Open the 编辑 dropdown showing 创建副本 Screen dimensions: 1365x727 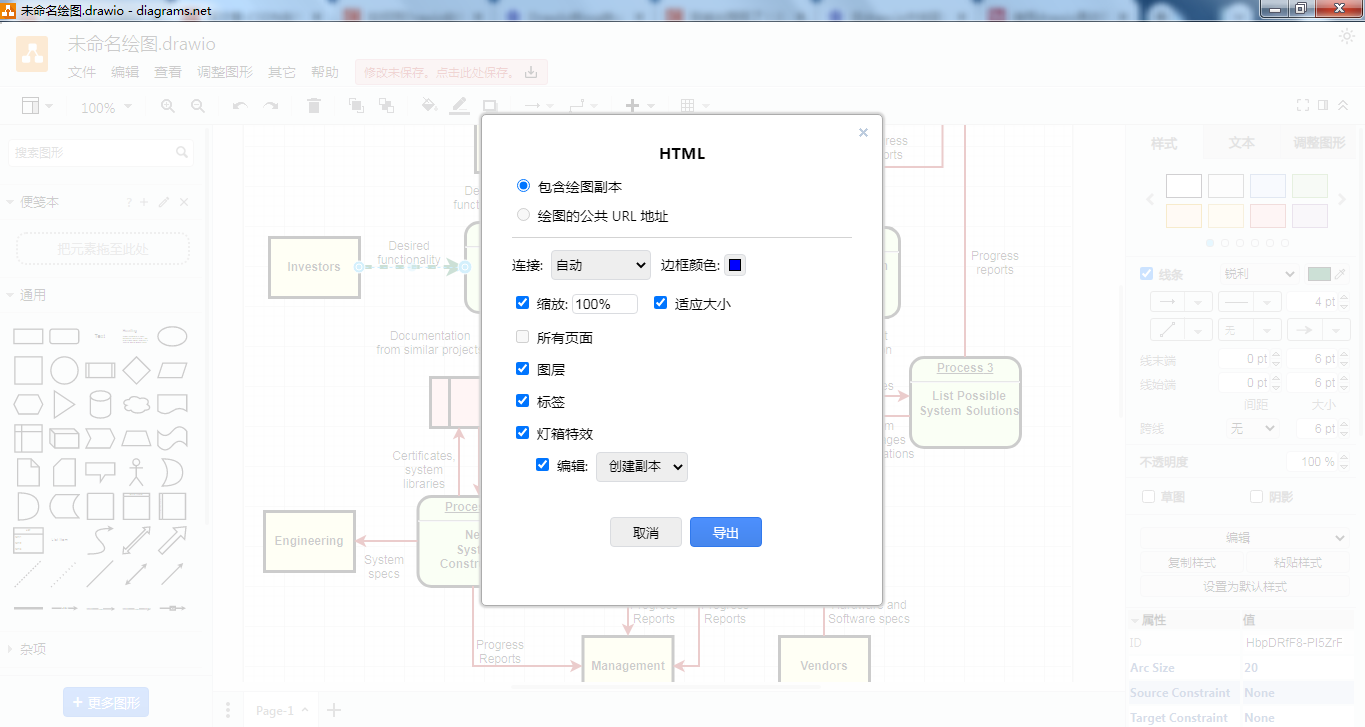[x=641, y=466]
